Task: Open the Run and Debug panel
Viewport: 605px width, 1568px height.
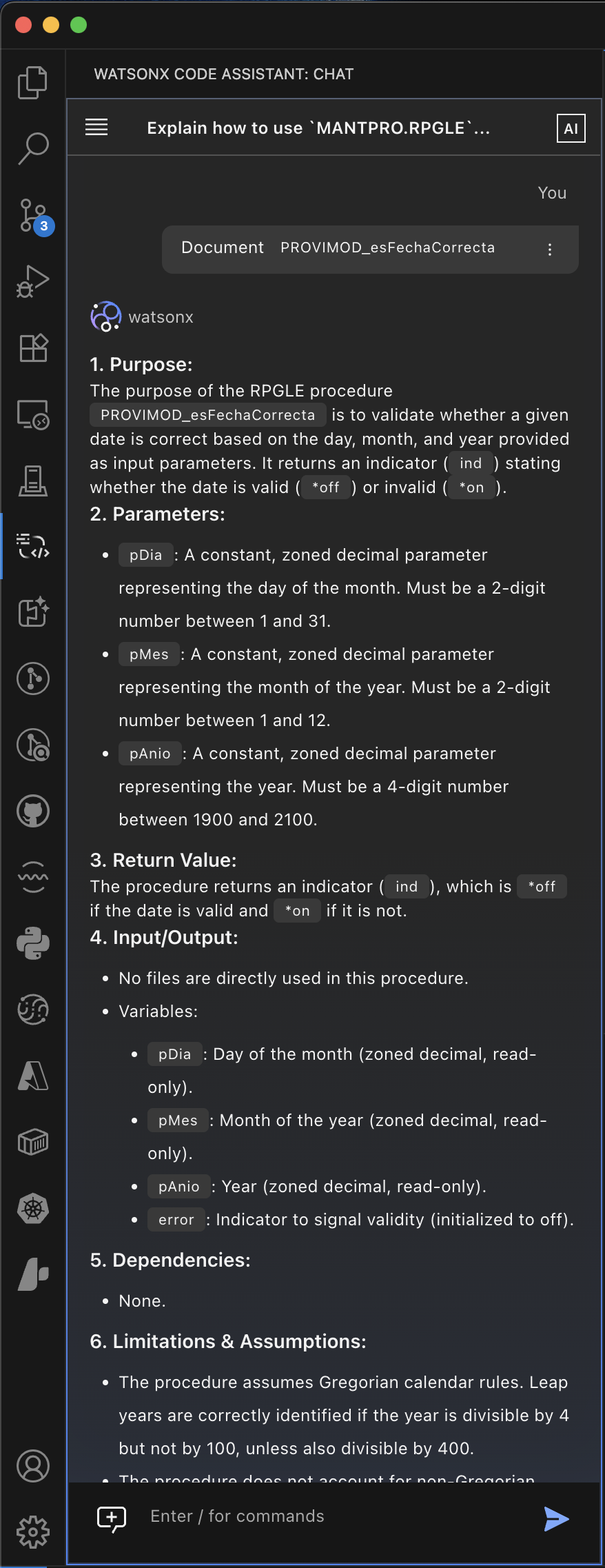Action: tap(32, 280)
